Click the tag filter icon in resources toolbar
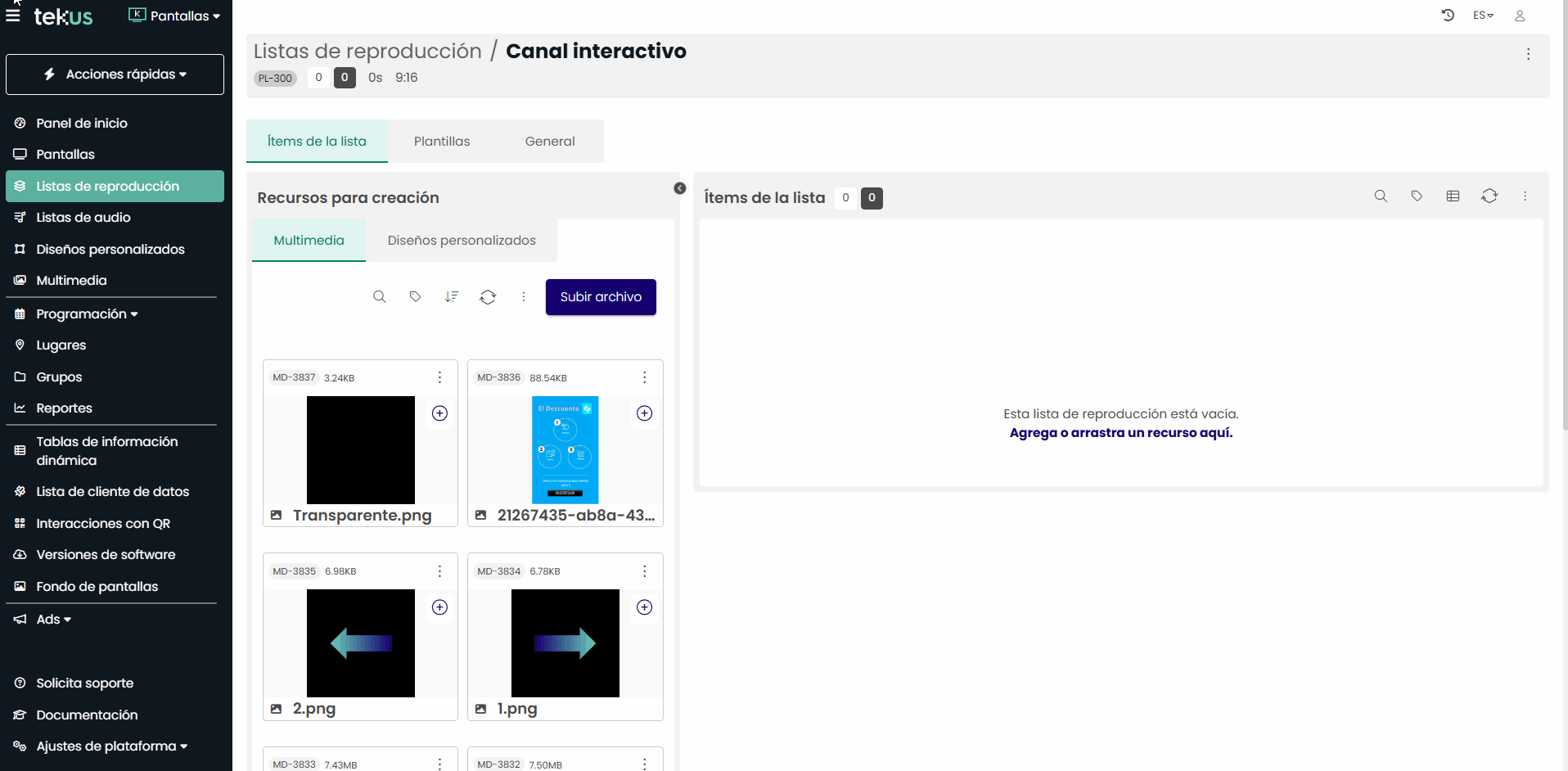1568x771 pixels. click(415, 297)
